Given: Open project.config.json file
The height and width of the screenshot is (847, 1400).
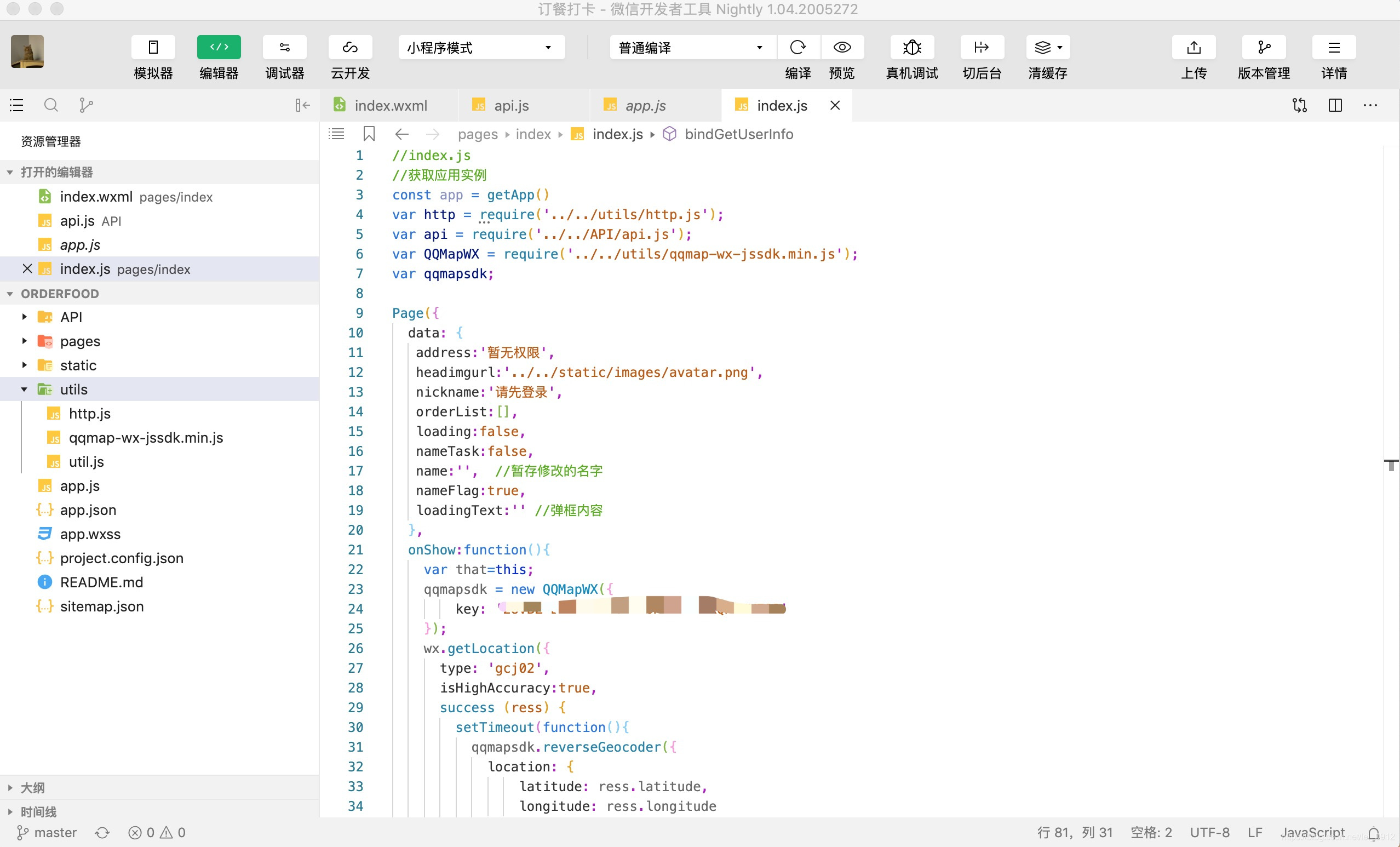Looking at the screenshot, I should point(159,558).
